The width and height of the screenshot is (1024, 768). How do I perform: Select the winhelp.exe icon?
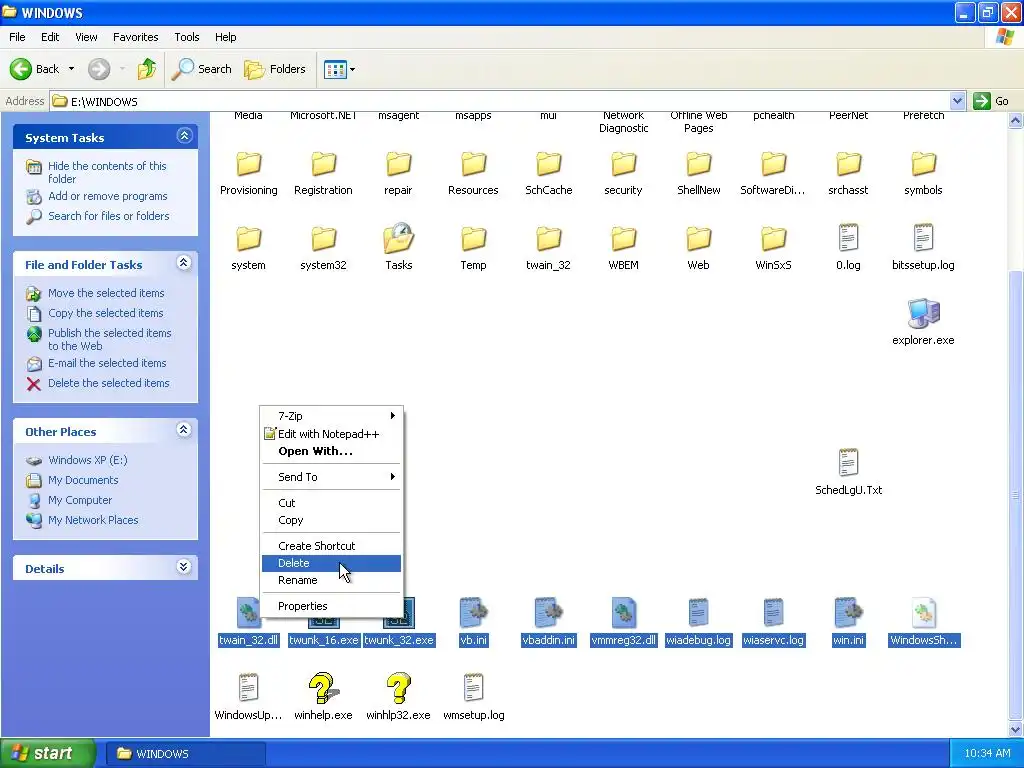coord(323,688)
